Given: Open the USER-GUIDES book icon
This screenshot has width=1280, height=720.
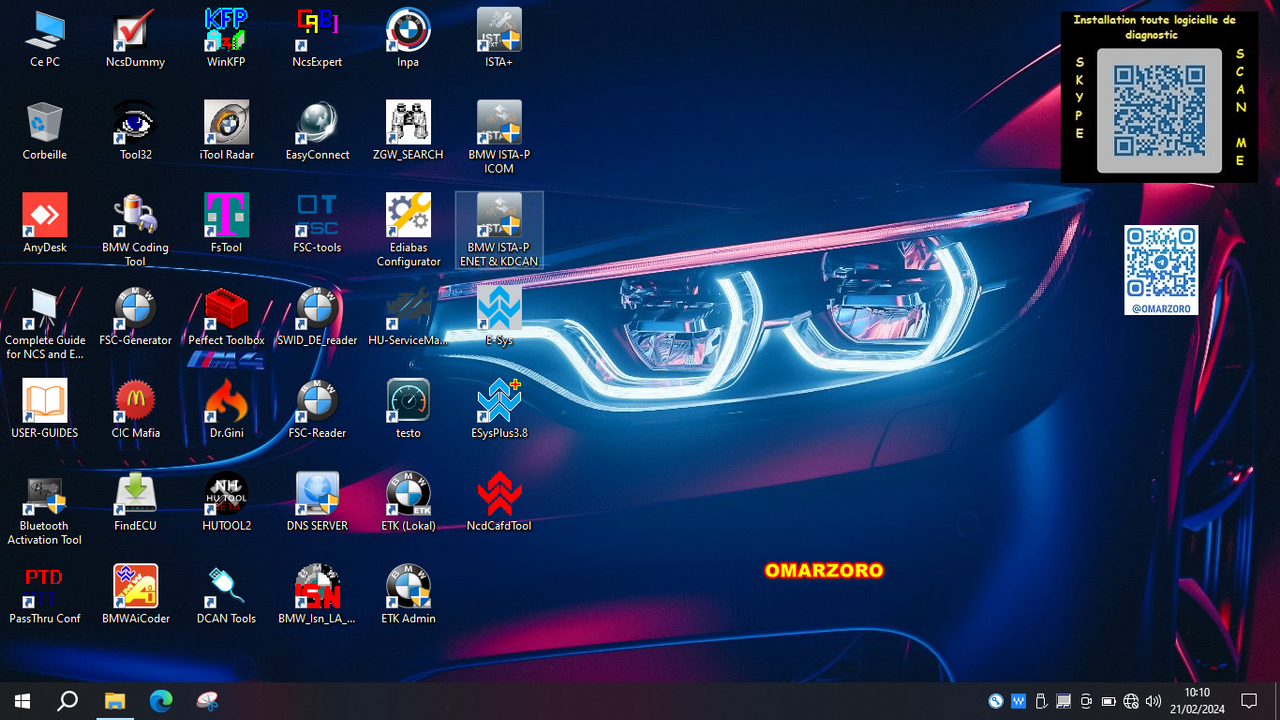Looking at the screenshot, I should (45, 410).
